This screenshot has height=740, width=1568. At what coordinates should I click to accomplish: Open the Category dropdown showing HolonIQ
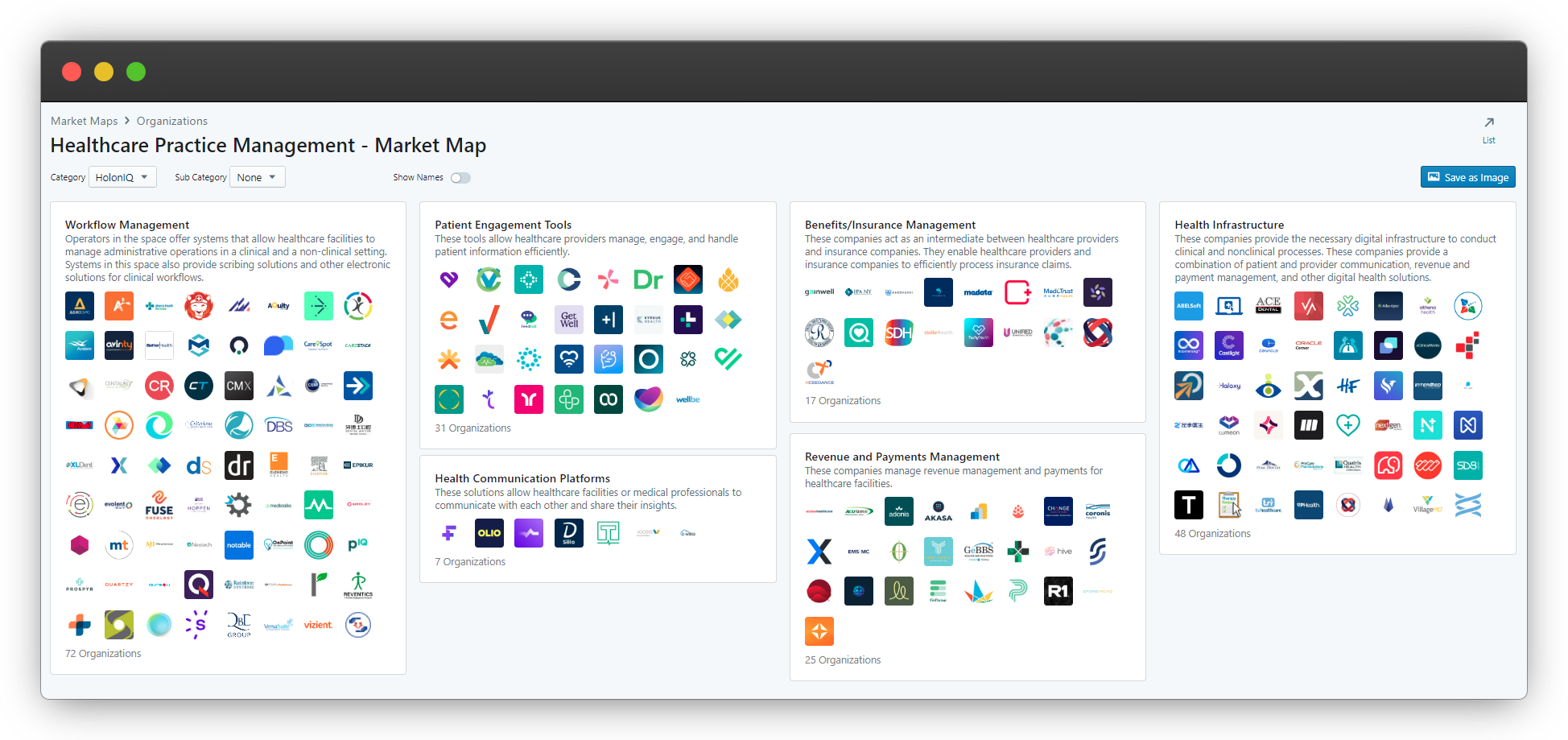tap(122, 177)
